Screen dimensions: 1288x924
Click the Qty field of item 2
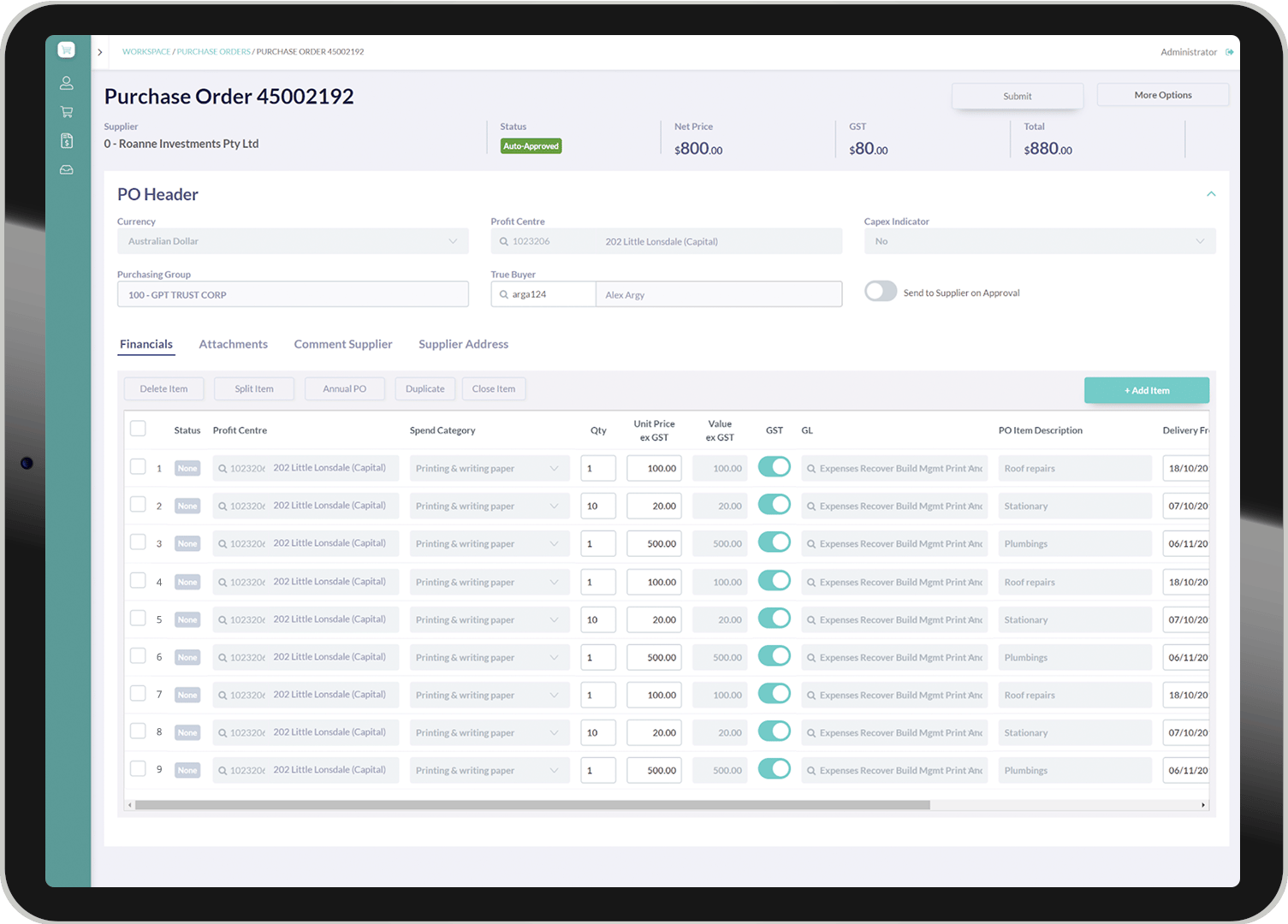coord(598,506)
